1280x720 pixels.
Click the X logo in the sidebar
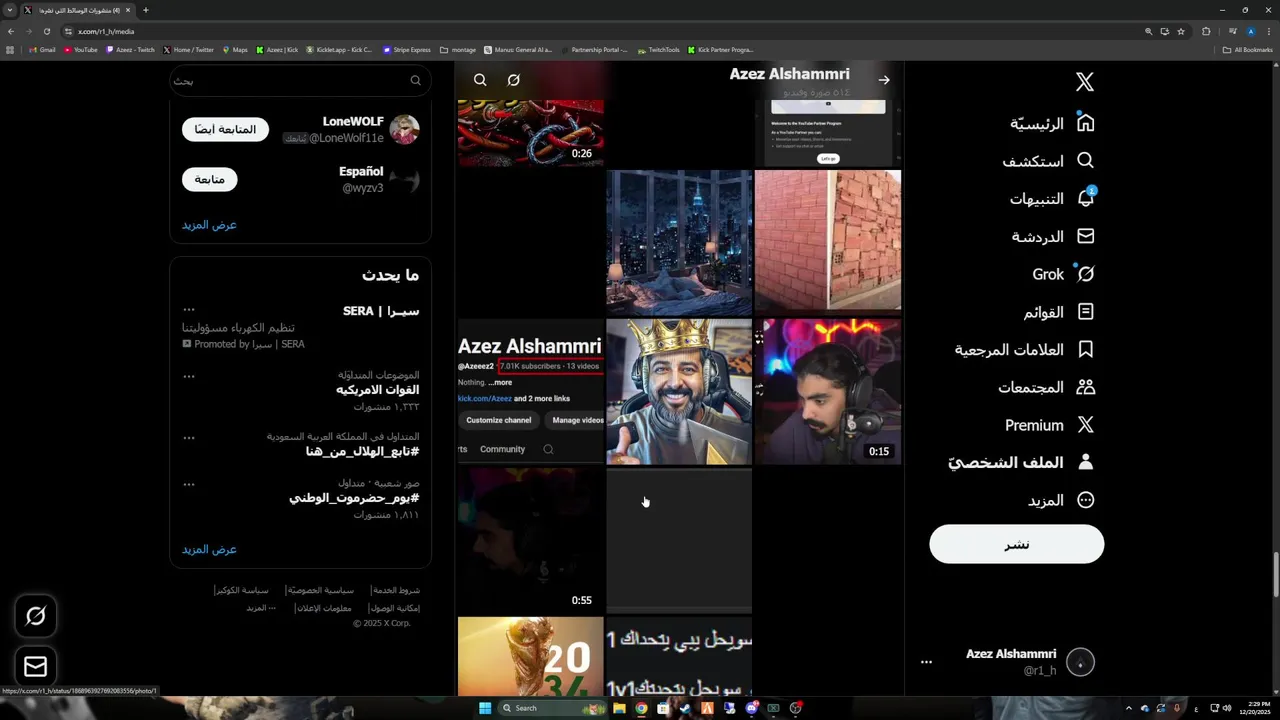click(1085, 82)
